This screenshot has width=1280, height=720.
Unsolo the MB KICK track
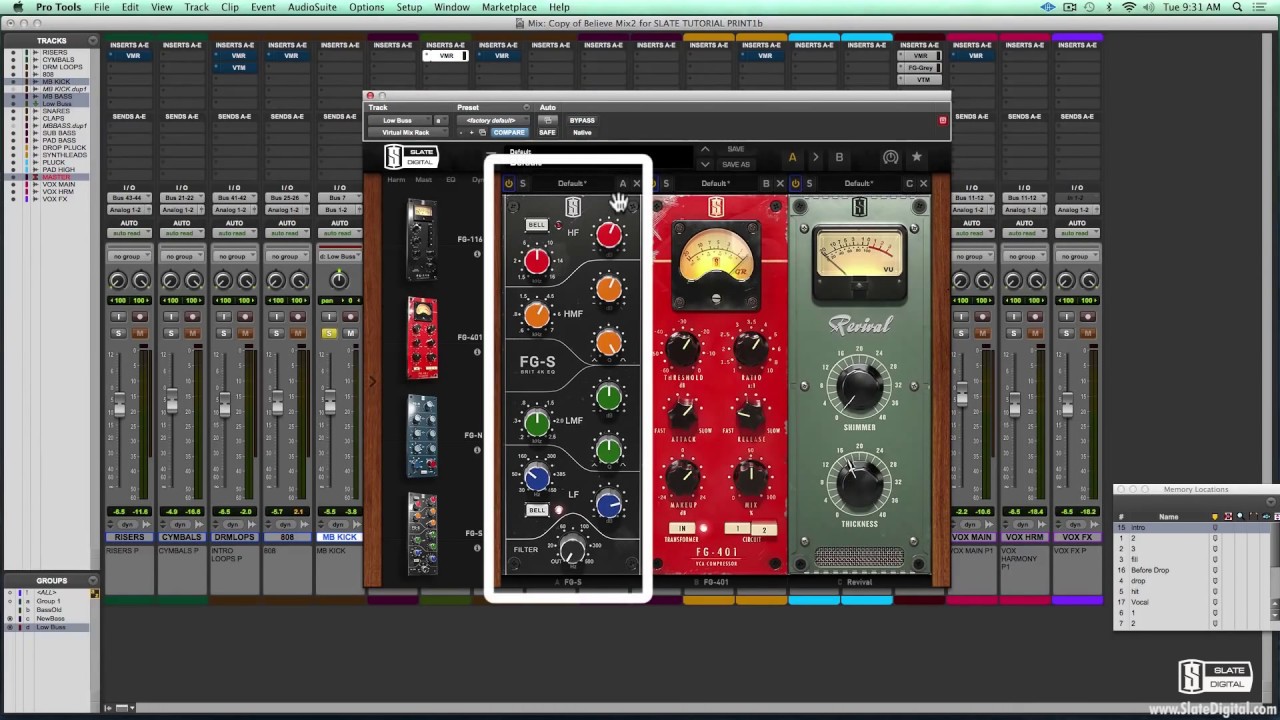329,333
